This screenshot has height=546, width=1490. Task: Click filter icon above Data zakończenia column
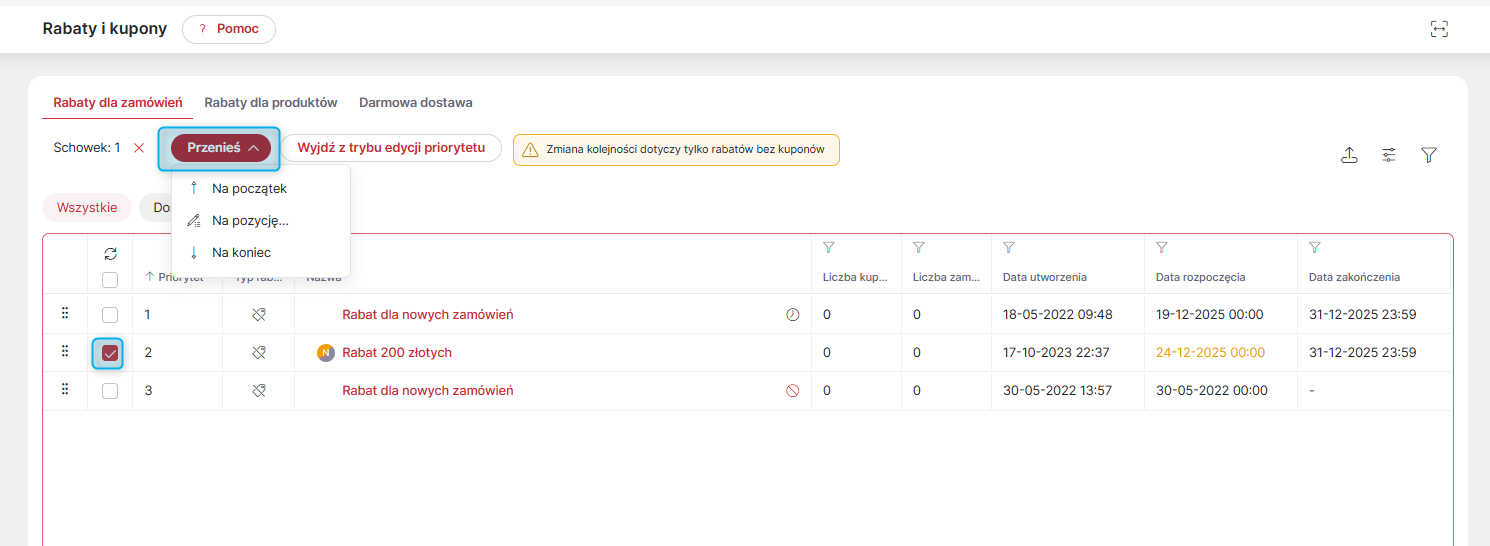pos(1315,247)
